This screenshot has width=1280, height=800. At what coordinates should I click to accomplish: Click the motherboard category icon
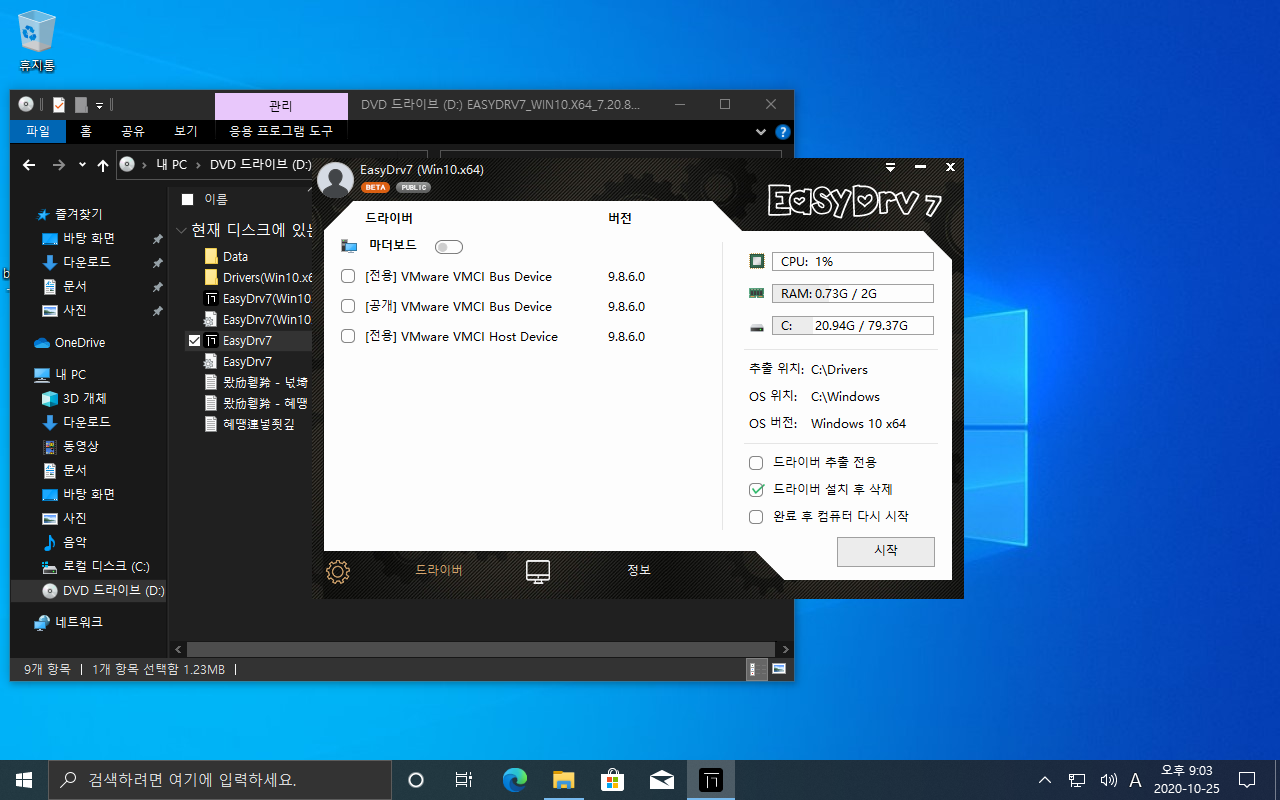pos(349,246)
